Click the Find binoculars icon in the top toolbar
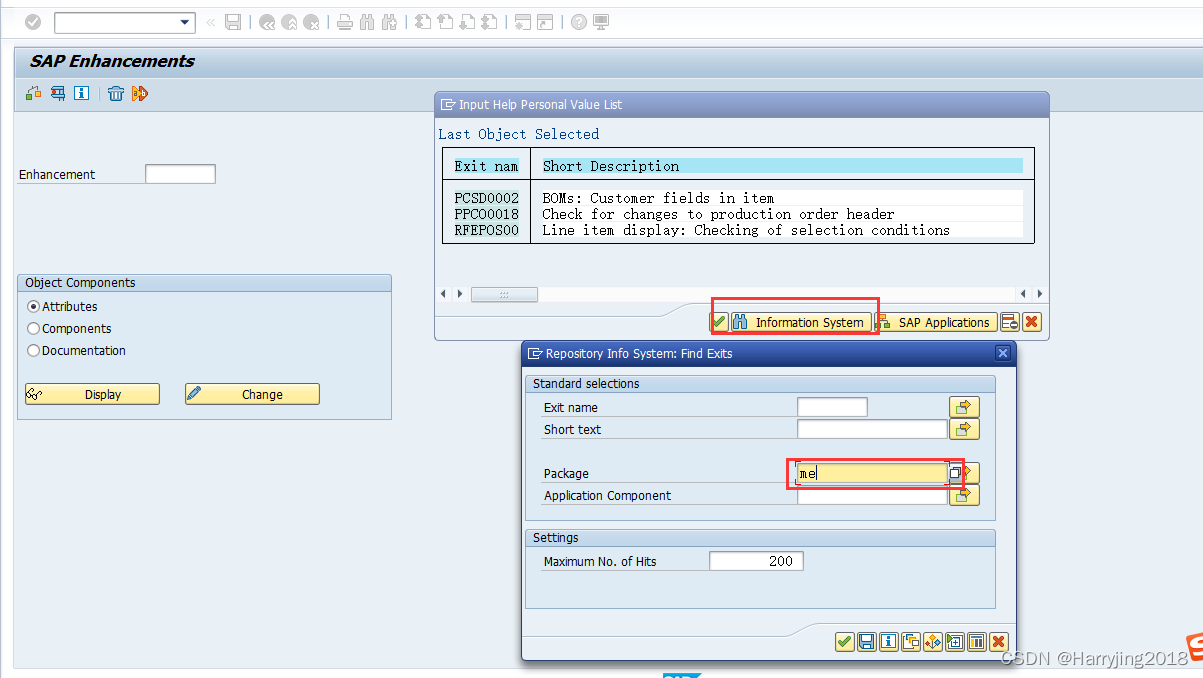This screenshot has width=1203, height=678. click(x=367, y=22)
